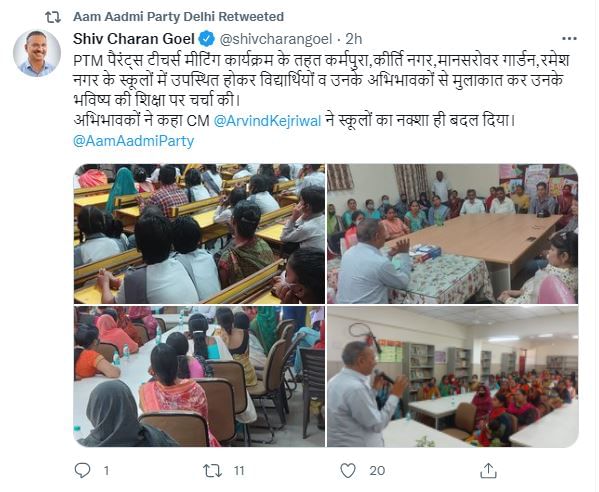
Task: Open the classroom benches photo
Action: click(x=199, y=234)
